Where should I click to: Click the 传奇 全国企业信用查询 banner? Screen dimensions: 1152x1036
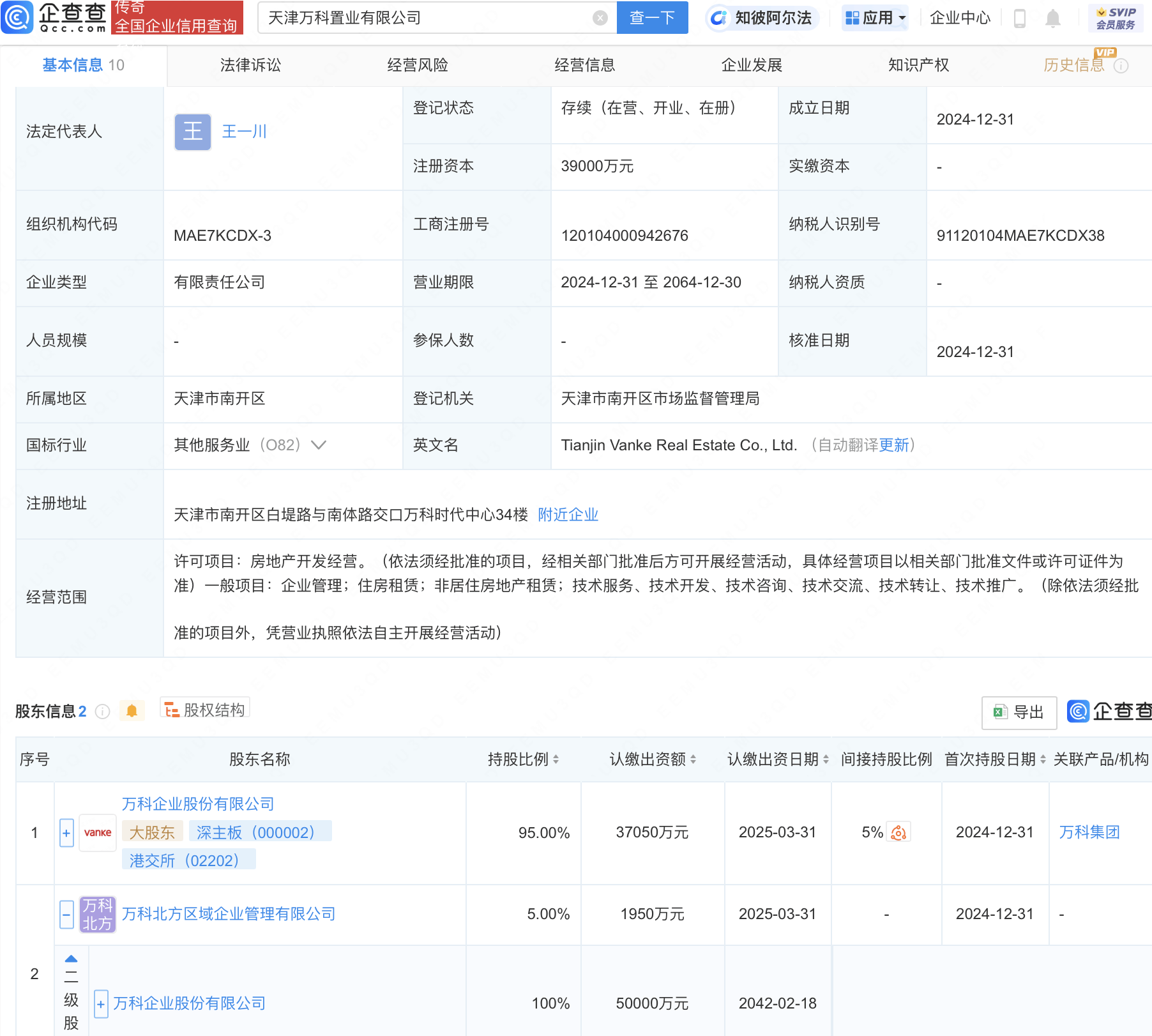pyautogui.click(x=177, y=17)
